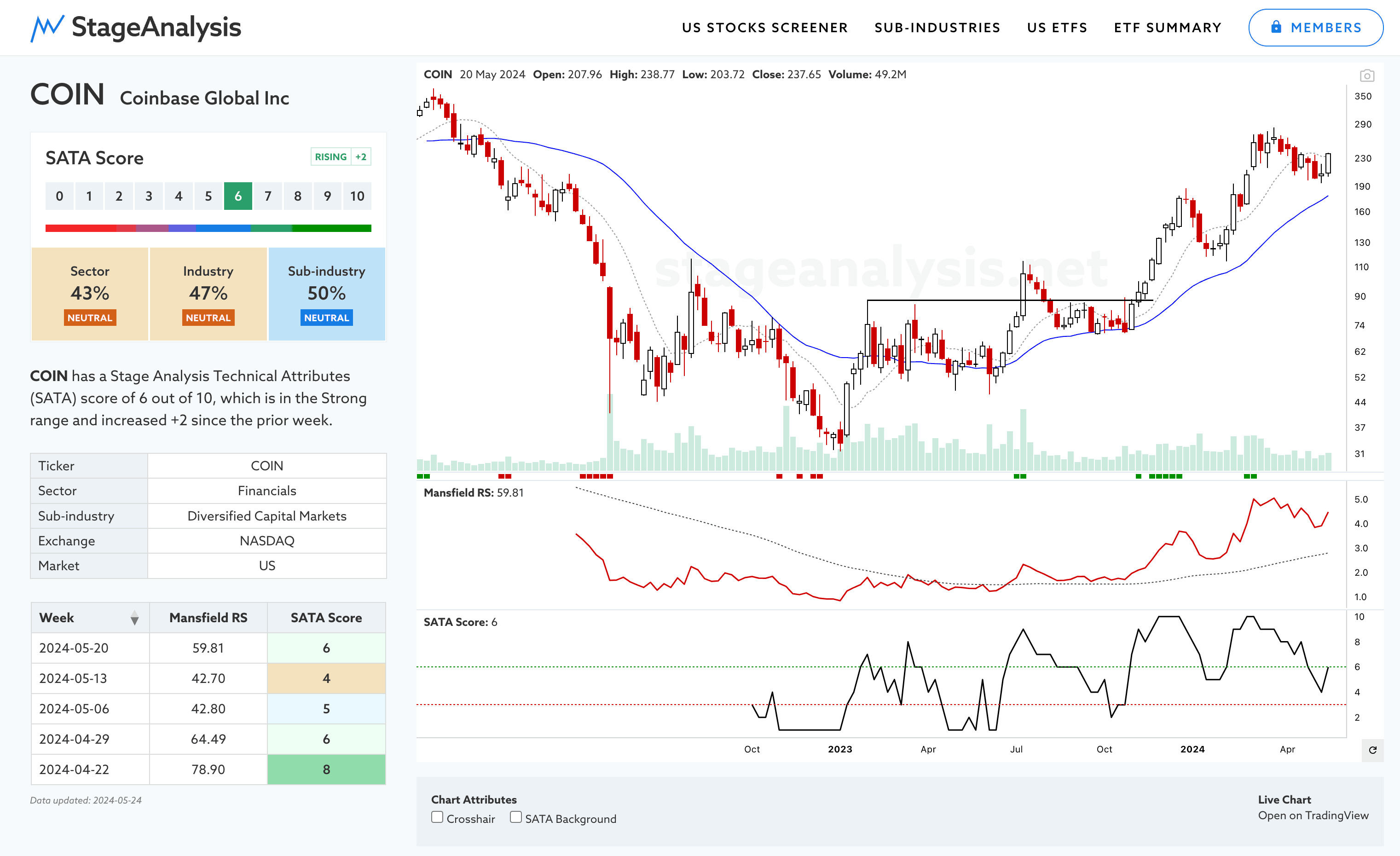The height and width of the screenshot is (856, 1400).
Task: Open Sub-Industries menu item
Action: point(937,28)
